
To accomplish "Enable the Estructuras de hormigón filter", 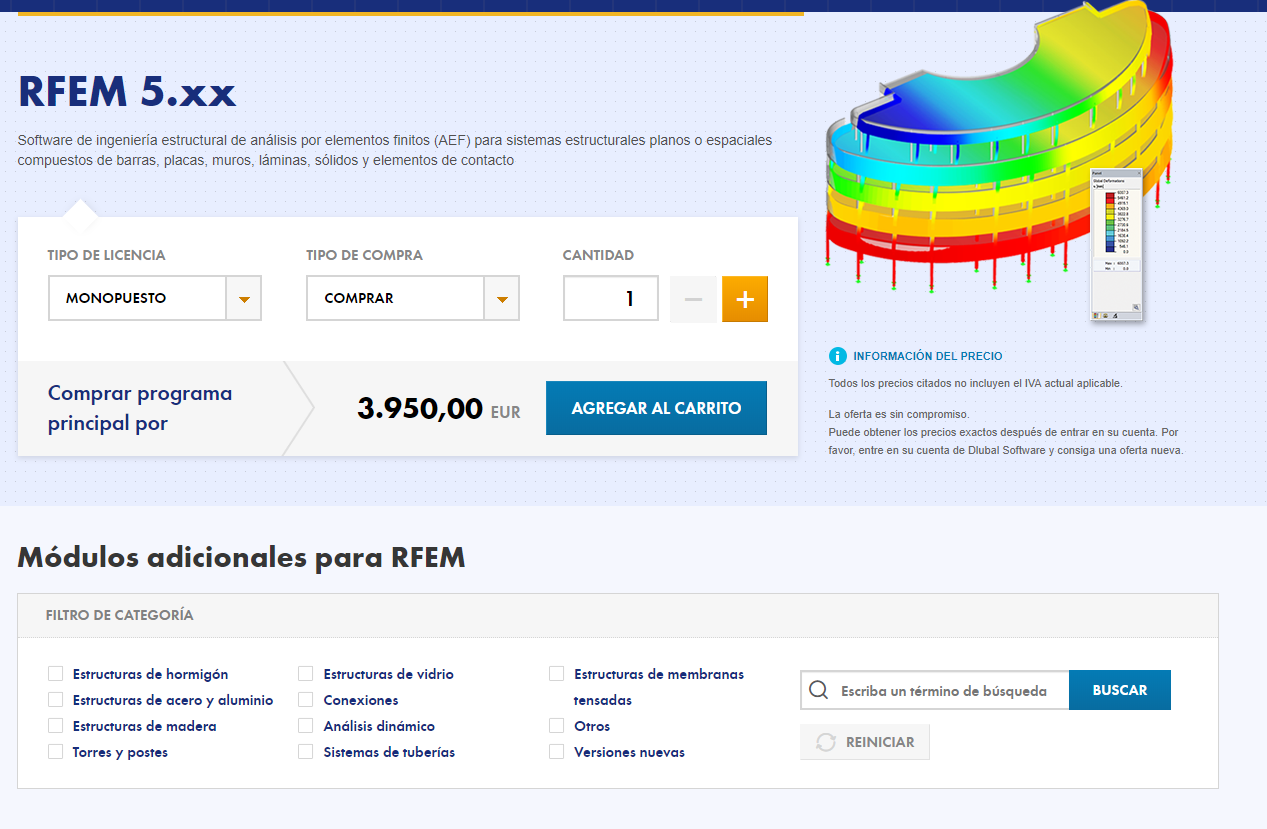I will pos(55,673).
